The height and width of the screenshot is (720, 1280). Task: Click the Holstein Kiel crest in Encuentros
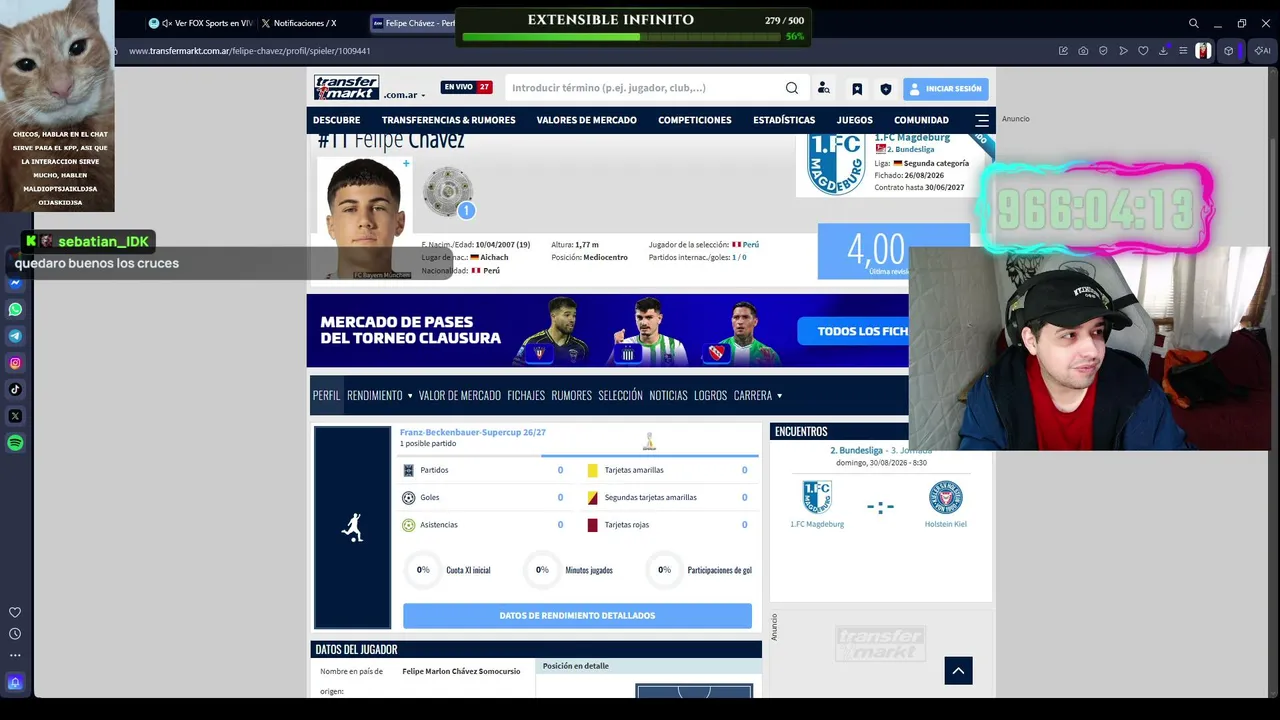pos(945,497)
